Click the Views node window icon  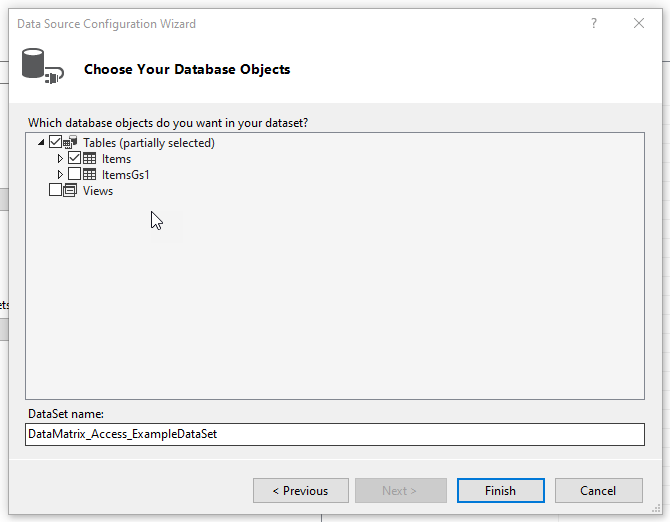[70, 190]
